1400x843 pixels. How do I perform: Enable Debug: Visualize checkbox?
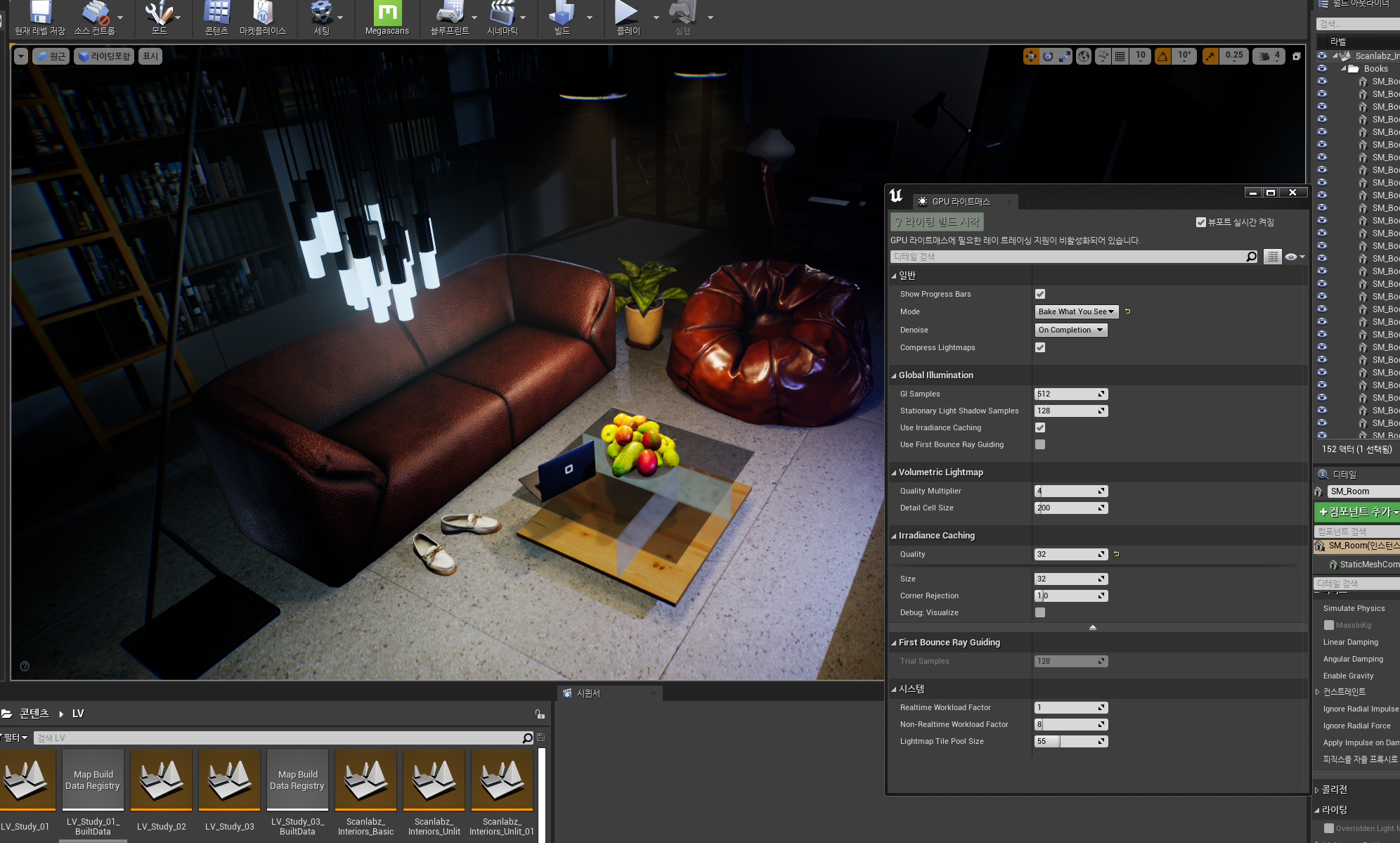[x=1040, y=612]
